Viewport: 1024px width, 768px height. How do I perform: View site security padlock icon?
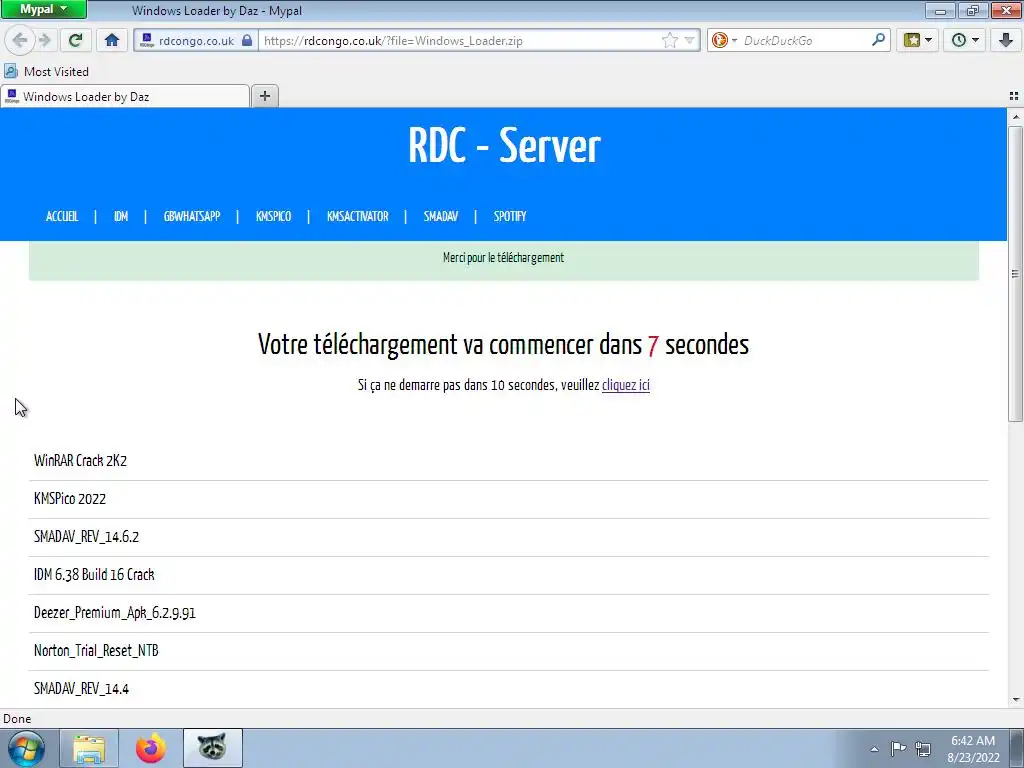(x=247, y=40)
